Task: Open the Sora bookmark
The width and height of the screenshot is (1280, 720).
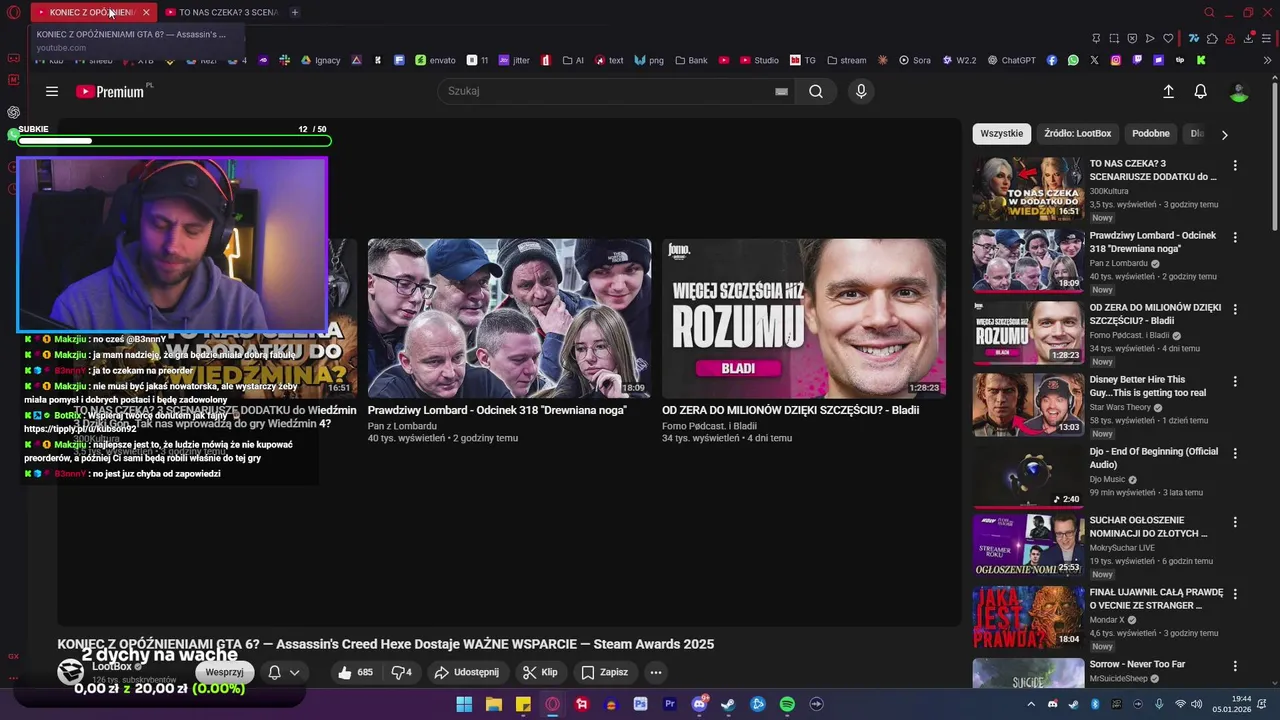Action: tap(914, 60)
